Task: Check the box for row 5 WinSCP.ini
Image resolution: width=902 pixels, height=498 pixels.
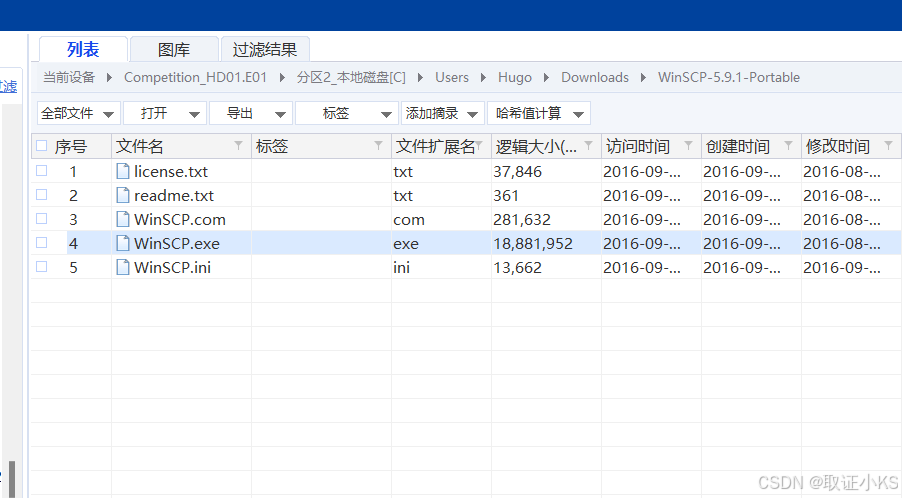Action: 41,267
